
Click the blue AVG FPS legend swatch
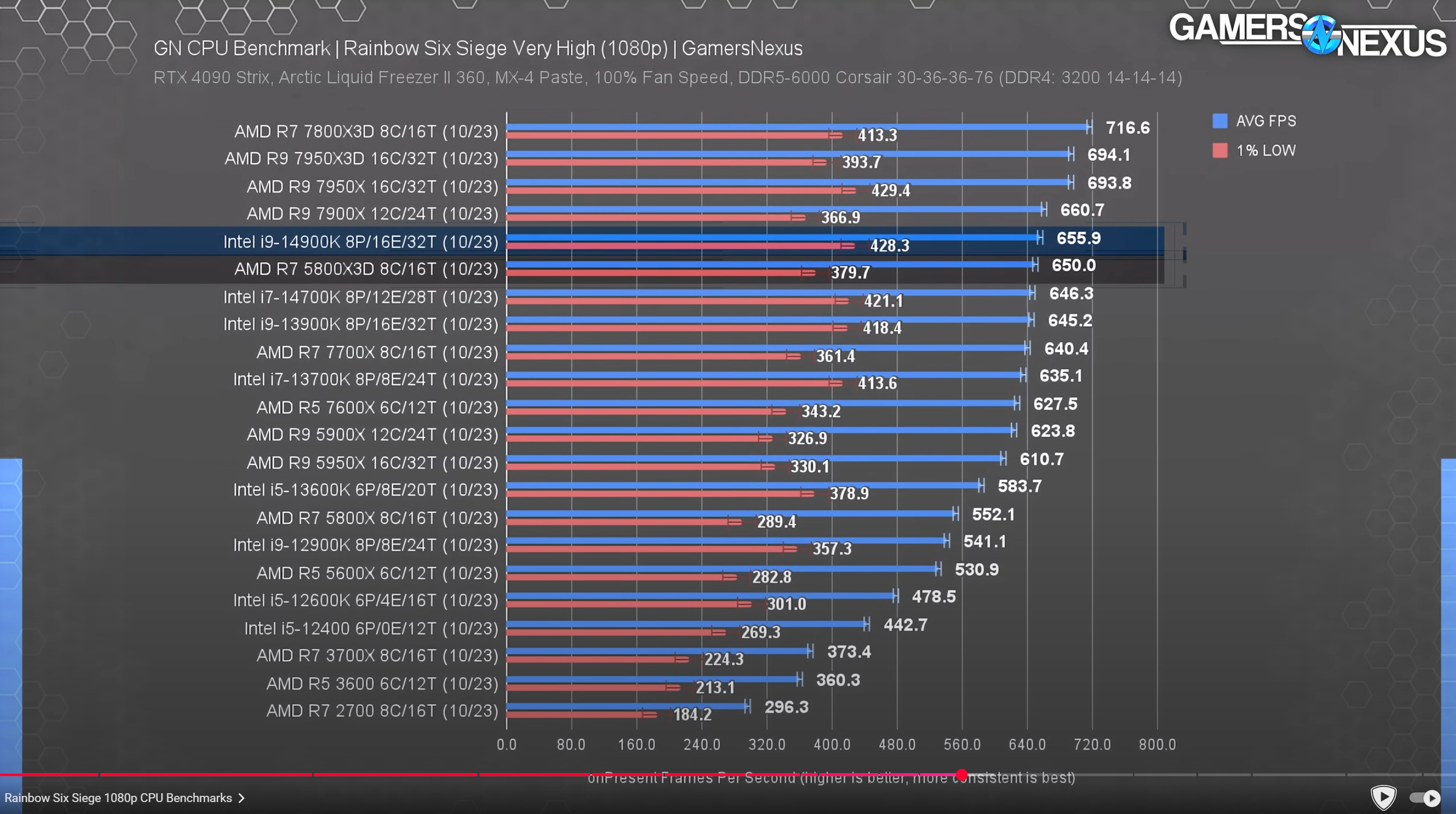(x=1220, y=121)
